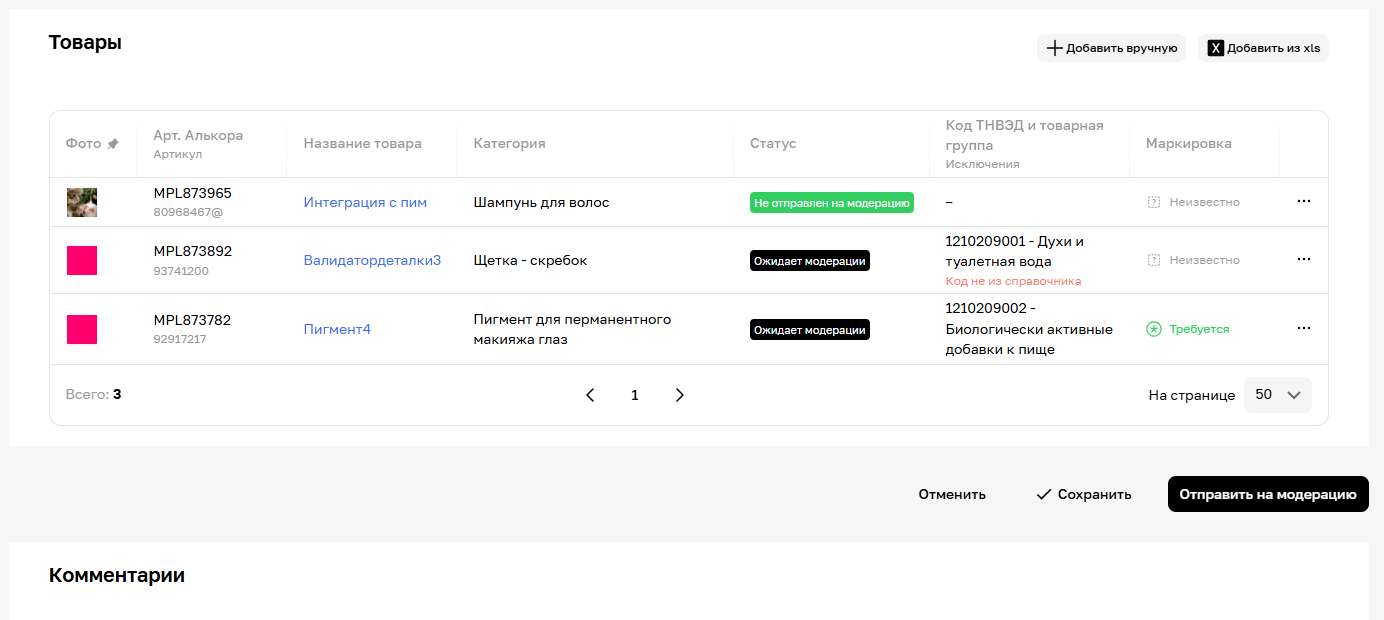
Task: Click the pin icon next to Фото header
Action: tap(113, 144)
